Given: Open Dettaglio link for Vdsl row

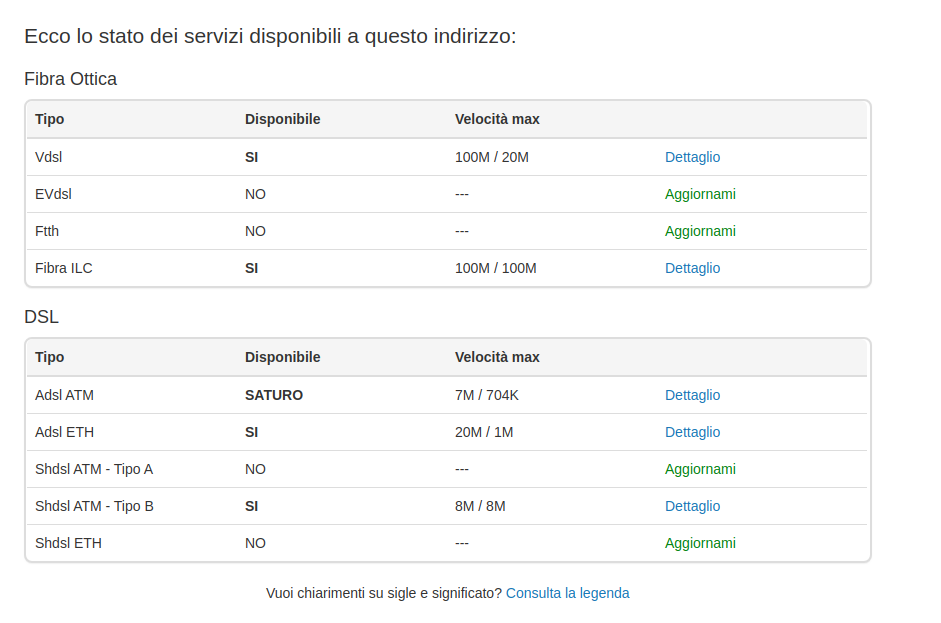Looking at the screenshot, I should (692, 157).
